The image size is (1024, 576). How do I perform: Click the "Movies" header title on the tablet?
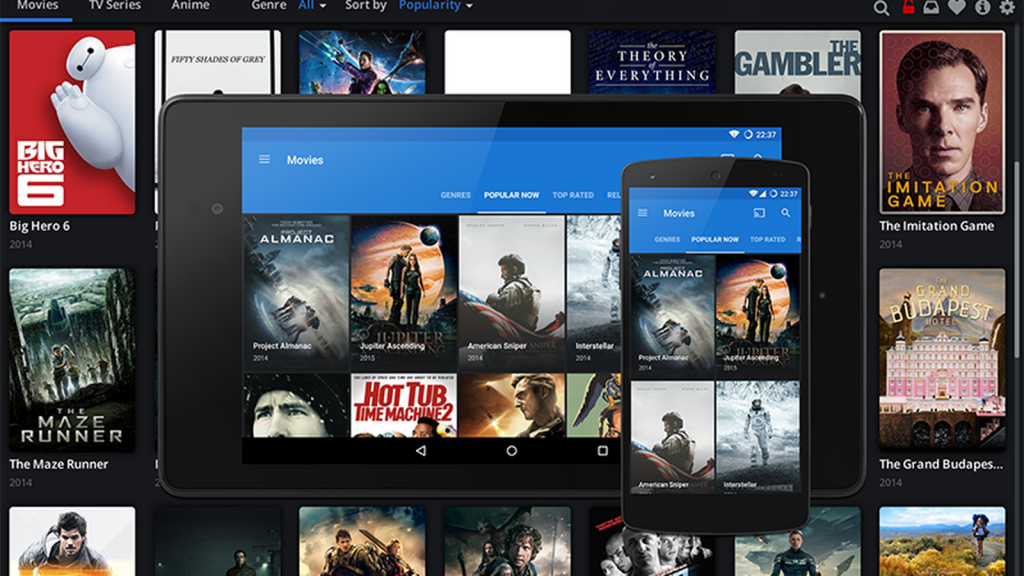305,160
